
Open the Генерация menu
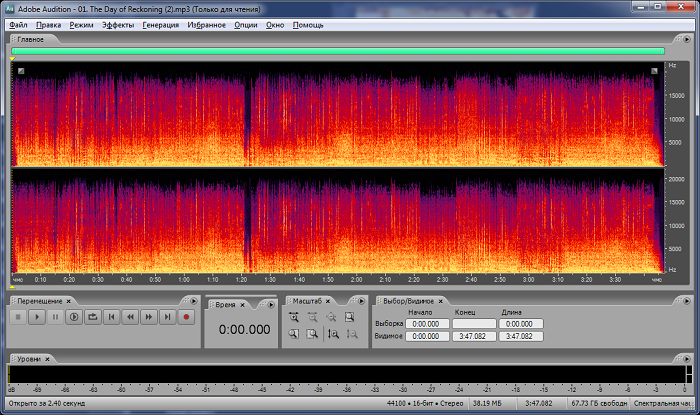(160, 24)
